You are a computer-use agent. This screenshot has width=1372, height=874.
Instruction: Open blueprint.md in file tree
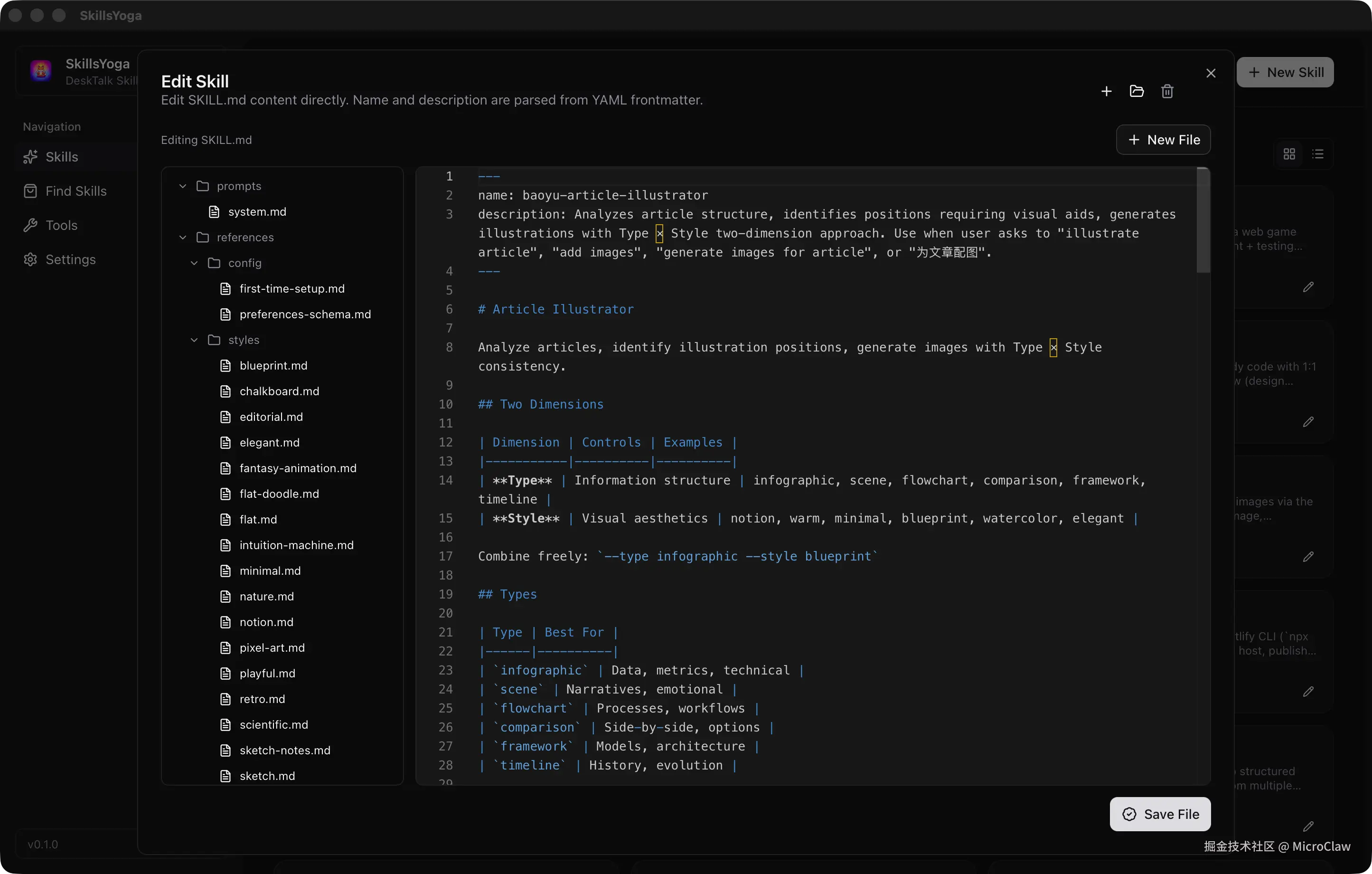coord(273,365)
